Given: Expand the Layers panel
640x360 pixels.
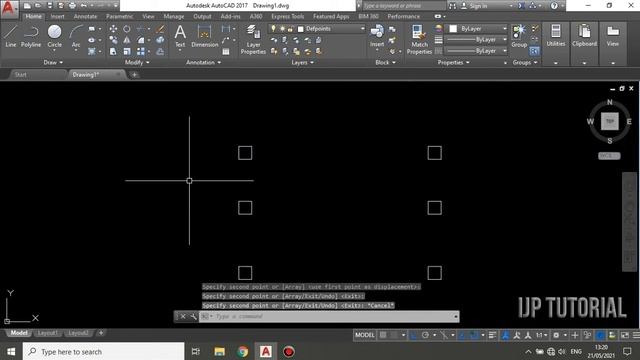Looking at the screenshot, I should 302,62.
